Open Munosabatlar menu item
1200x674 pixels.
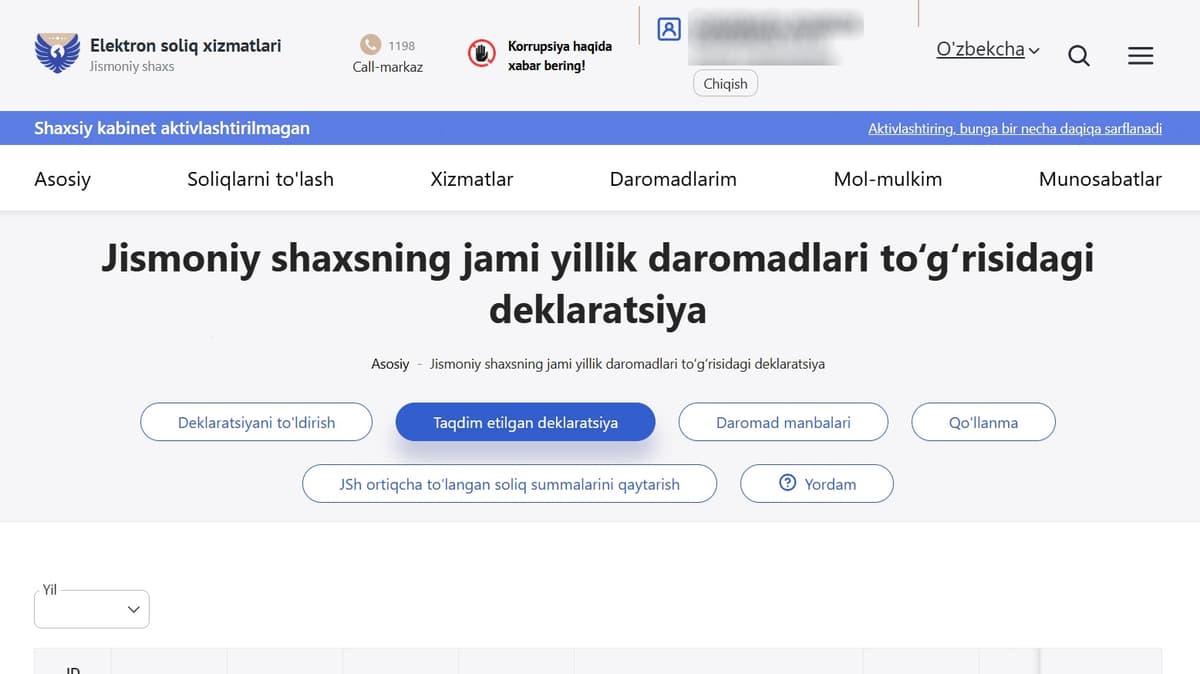(x=1100, y=179)
